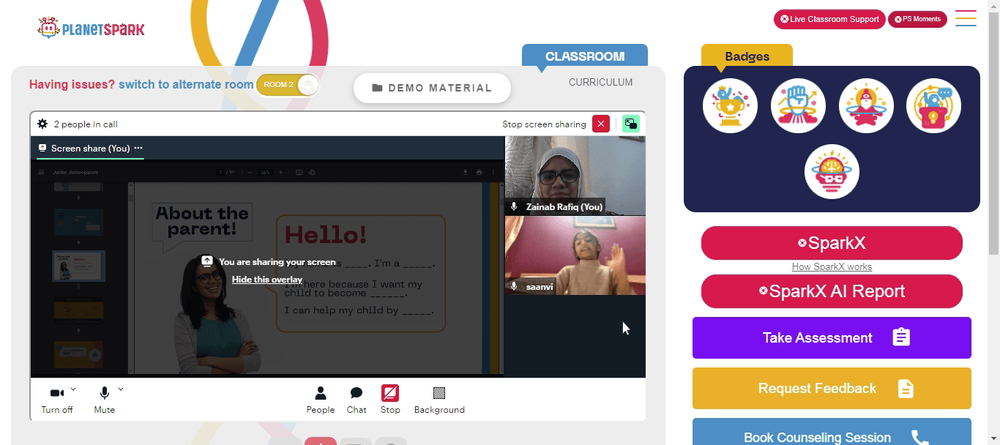Open the Screen share three-dots menu
The width and height of the screenshot is (1000, 445).
pyautogui.click(x=138, y=148)
